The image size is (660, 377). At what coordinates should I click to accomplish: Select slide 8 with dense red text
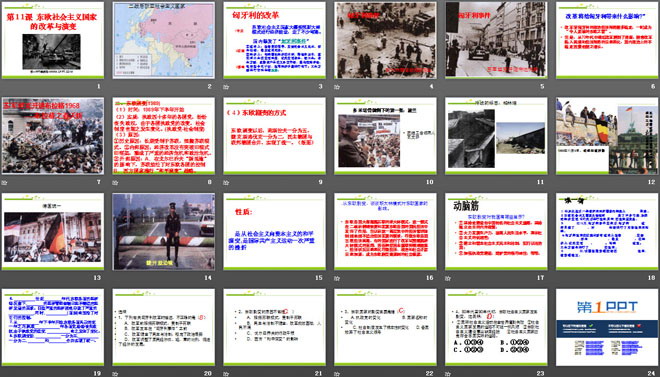coord(164,136)
